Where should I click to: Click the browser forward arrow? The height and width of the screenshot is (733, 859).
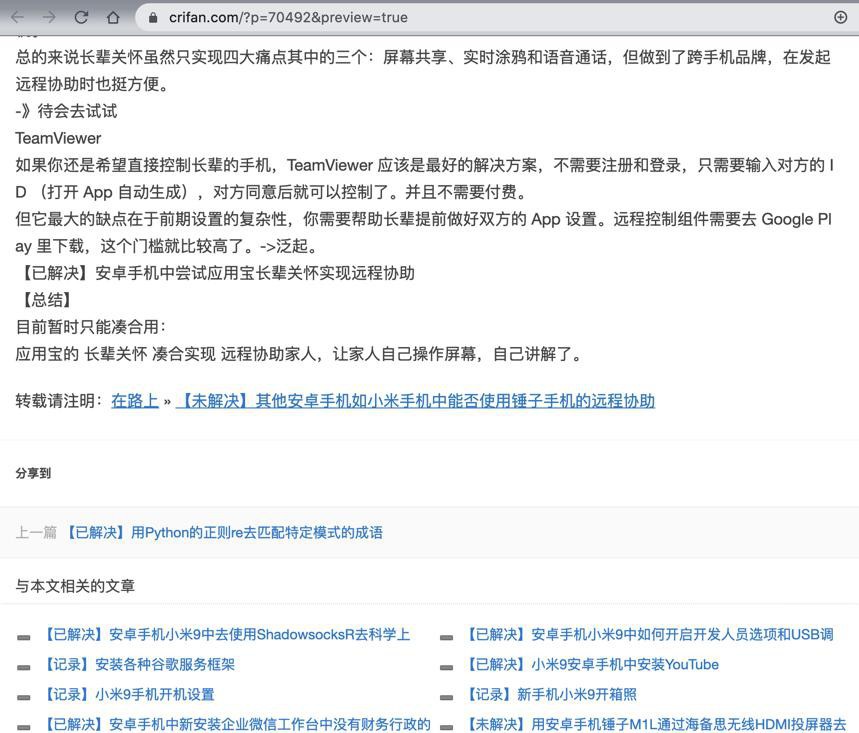pos(49,18)
